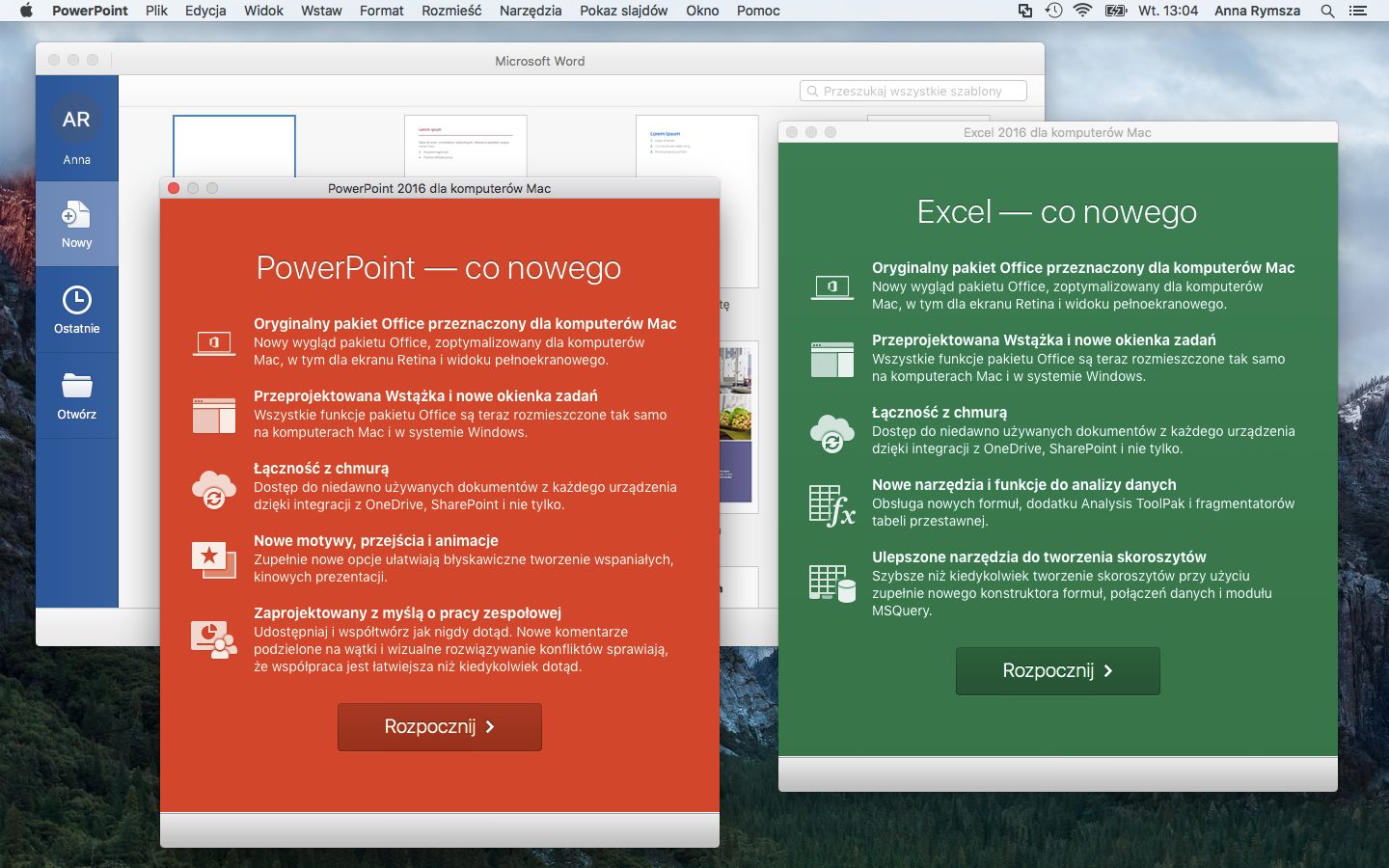Click the screen mirroring menu bar icon

coord(1025,11)
